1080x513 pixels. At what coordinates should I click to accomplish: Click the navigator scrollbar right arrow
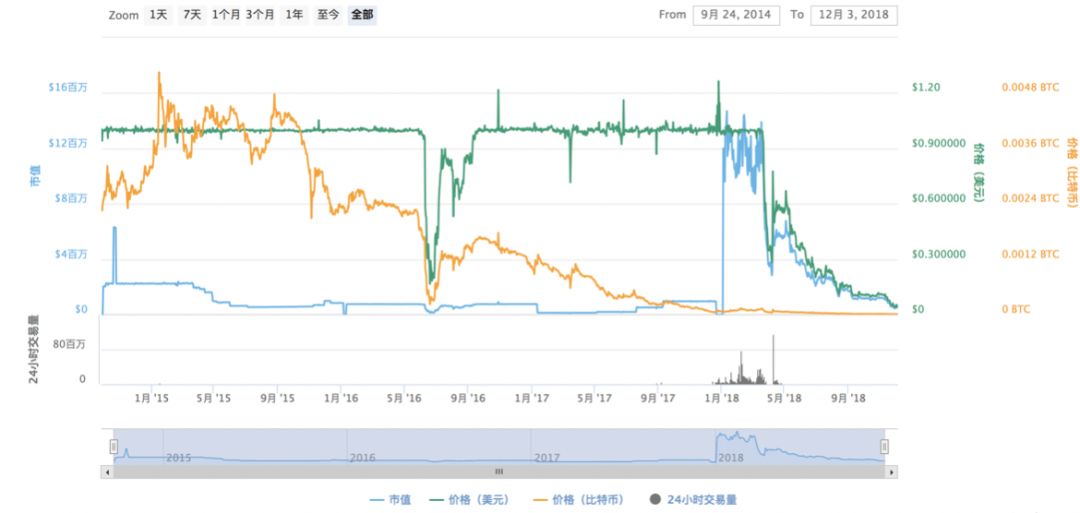[x=892, y=472]
